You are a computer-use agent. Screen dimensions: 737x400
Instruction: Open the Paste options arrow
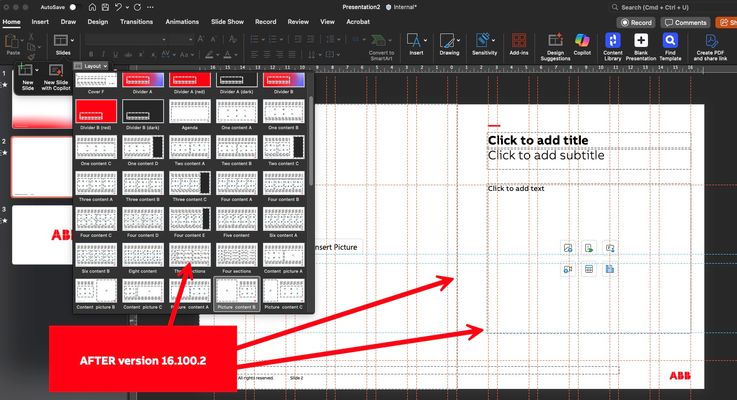tap(22, 40)
